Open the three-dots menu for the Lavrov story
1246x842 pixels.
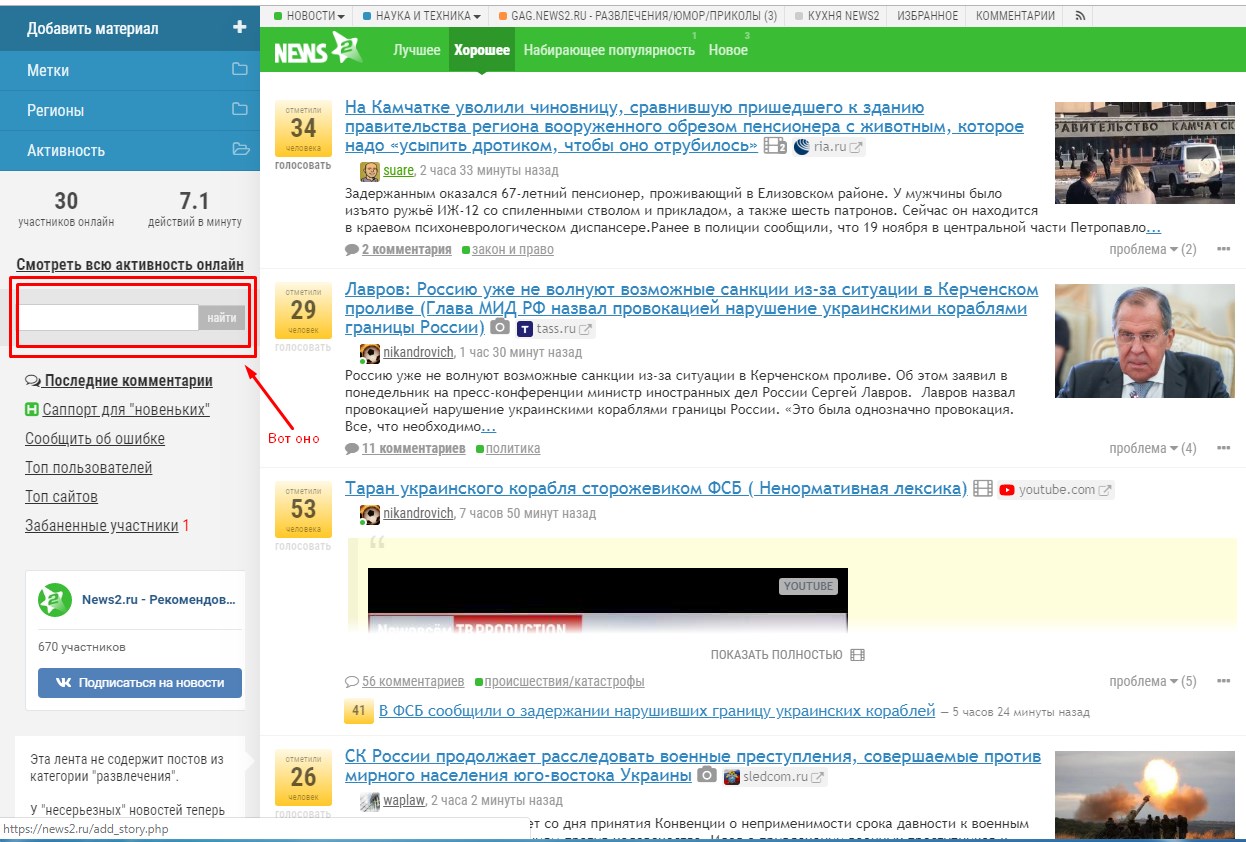pyautogui.click(x=1223, y=448)
